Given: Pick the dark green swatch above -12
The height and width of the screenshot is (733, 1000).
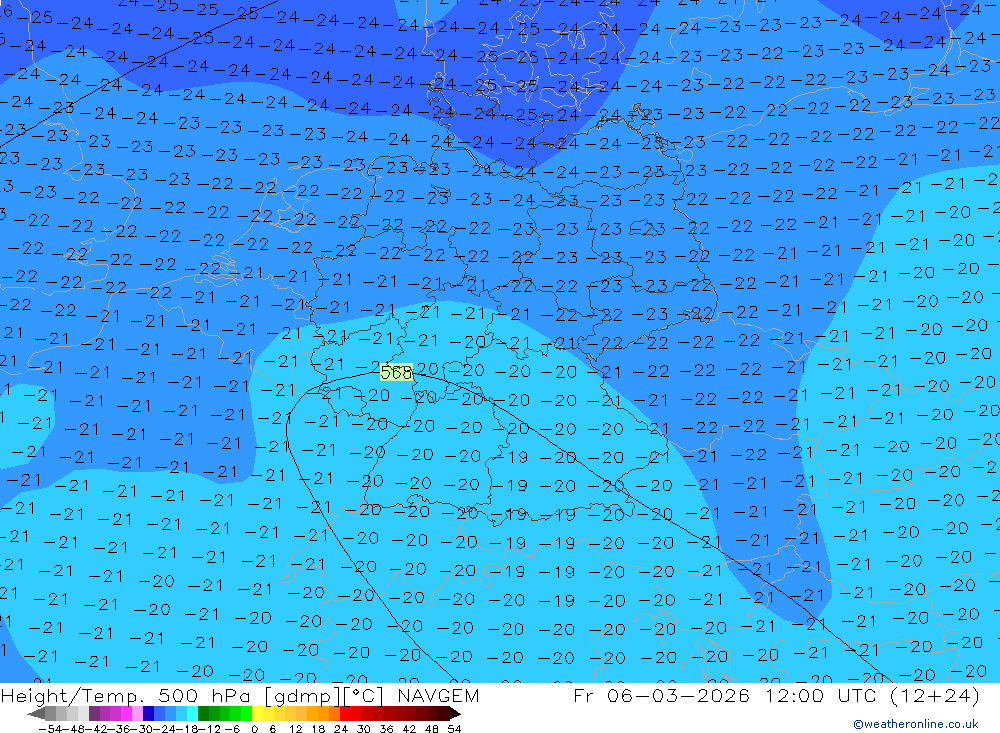Looking at the screenshot, I should tap(203, 714).
